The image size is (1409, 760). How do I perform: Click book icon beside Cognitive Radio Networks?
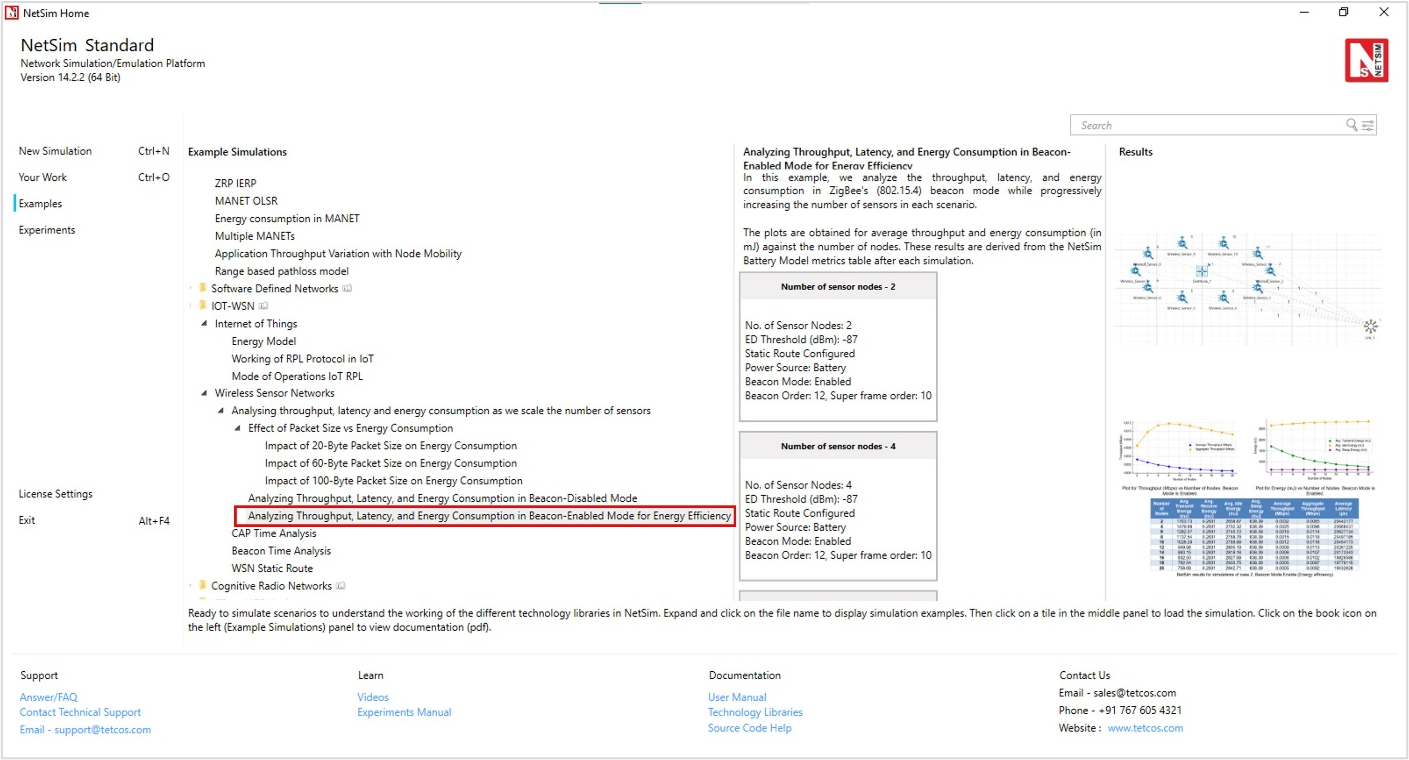click(341, 586)
